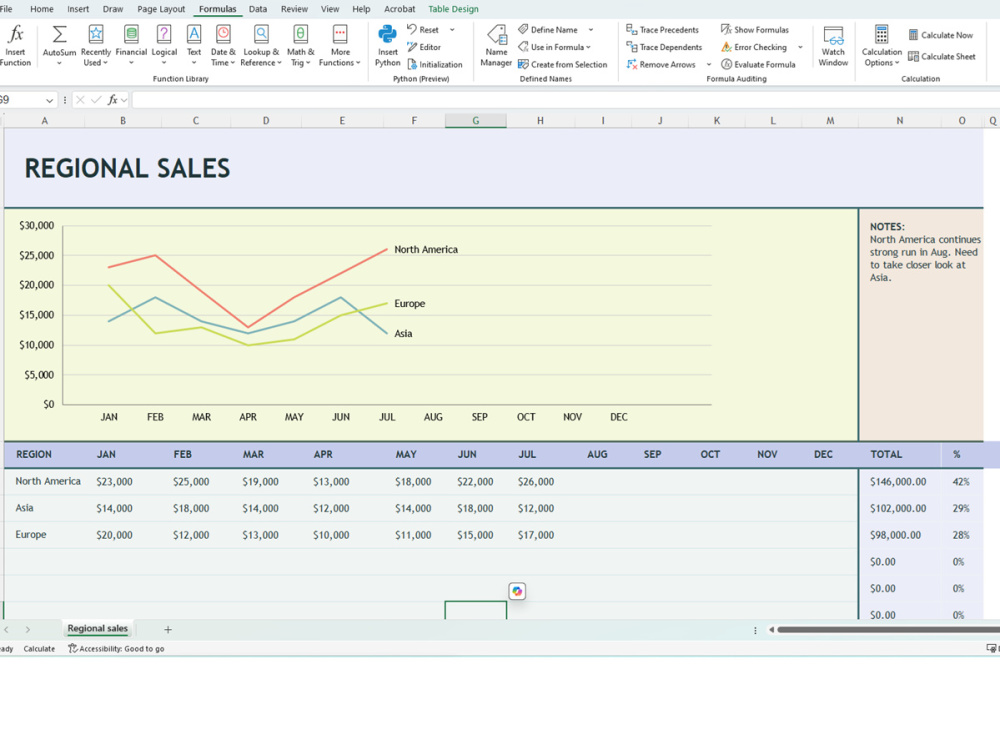Open Recently Used functions star icon
The image size is (1000, 750).
[x=96, y=34]
